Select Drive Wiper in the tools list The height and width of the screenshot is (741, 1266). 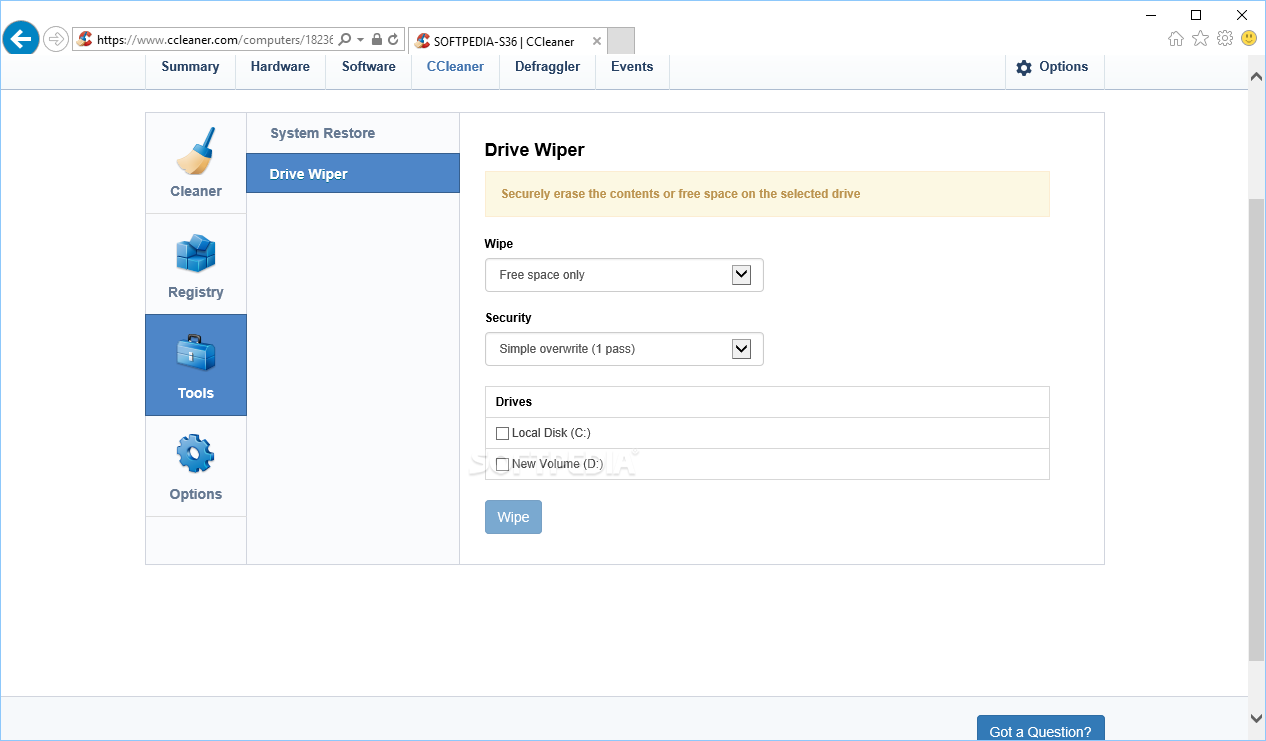[353, 173]
